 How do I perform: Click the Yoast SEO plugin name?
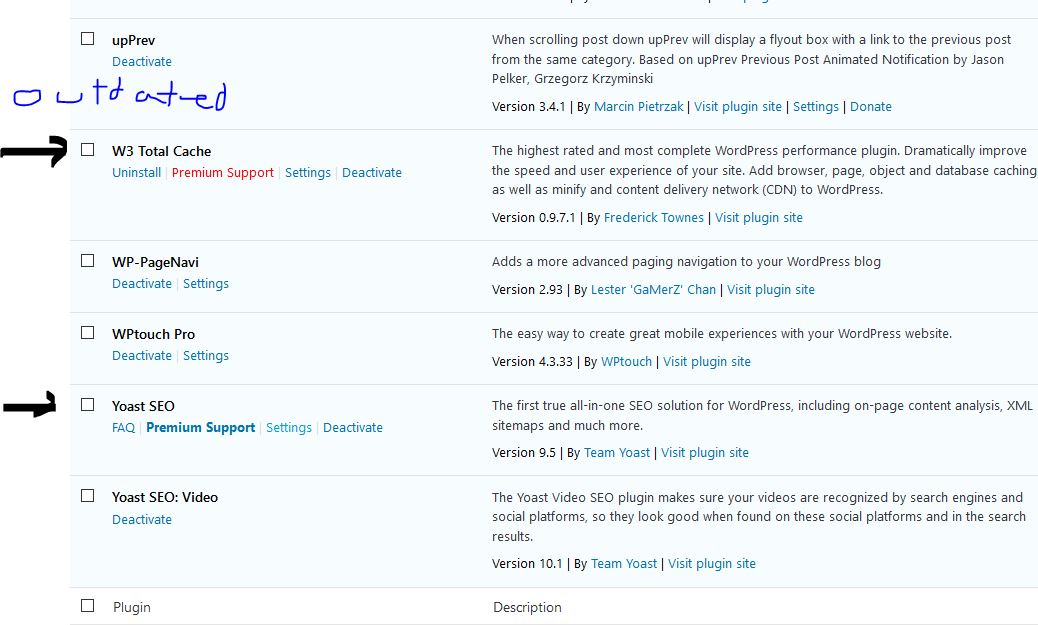pos(143,407)
